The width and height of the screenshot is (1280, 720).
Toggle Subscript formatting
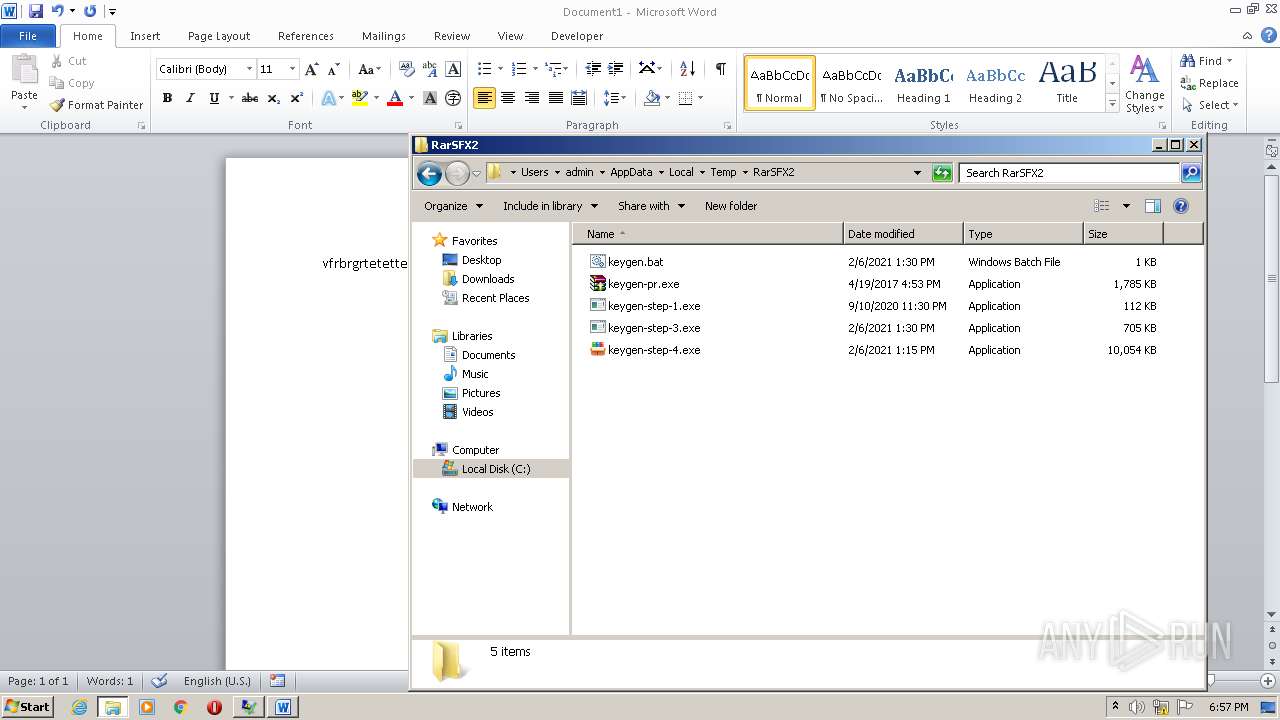(x=273, y=98)
